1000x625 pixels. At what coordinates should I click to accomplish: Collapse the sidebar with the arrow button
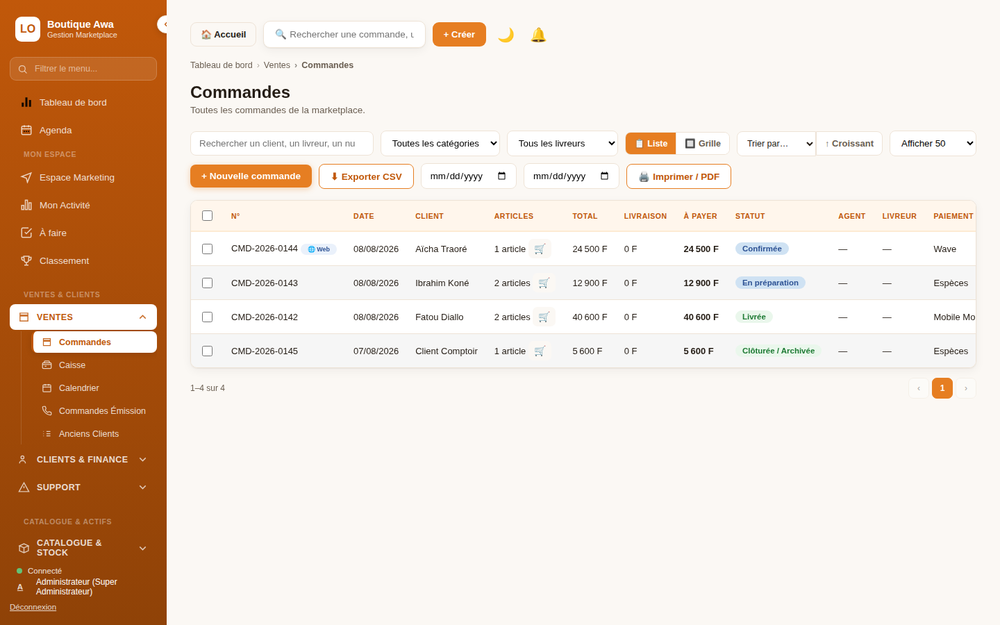(x=163, y=24)
